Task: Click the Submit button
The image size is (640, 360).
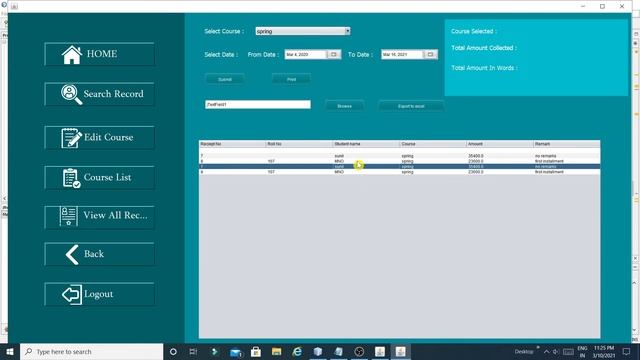Action: pos(225,79)
